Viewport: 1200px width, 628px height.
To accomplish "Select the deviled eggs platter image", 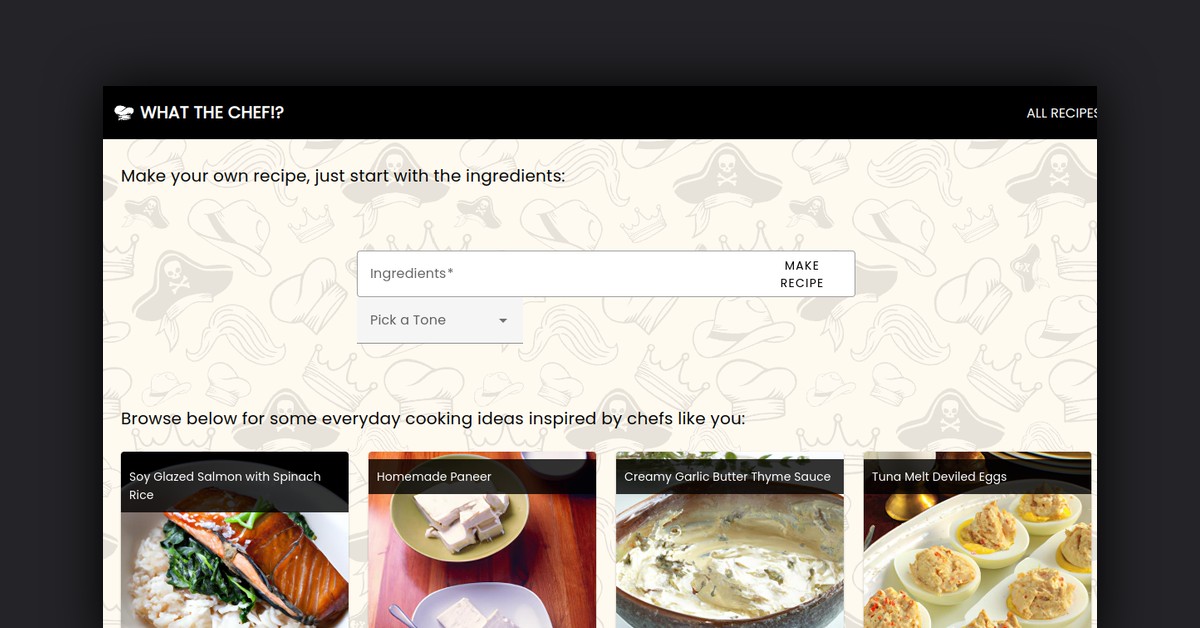I will click(977, 561).
